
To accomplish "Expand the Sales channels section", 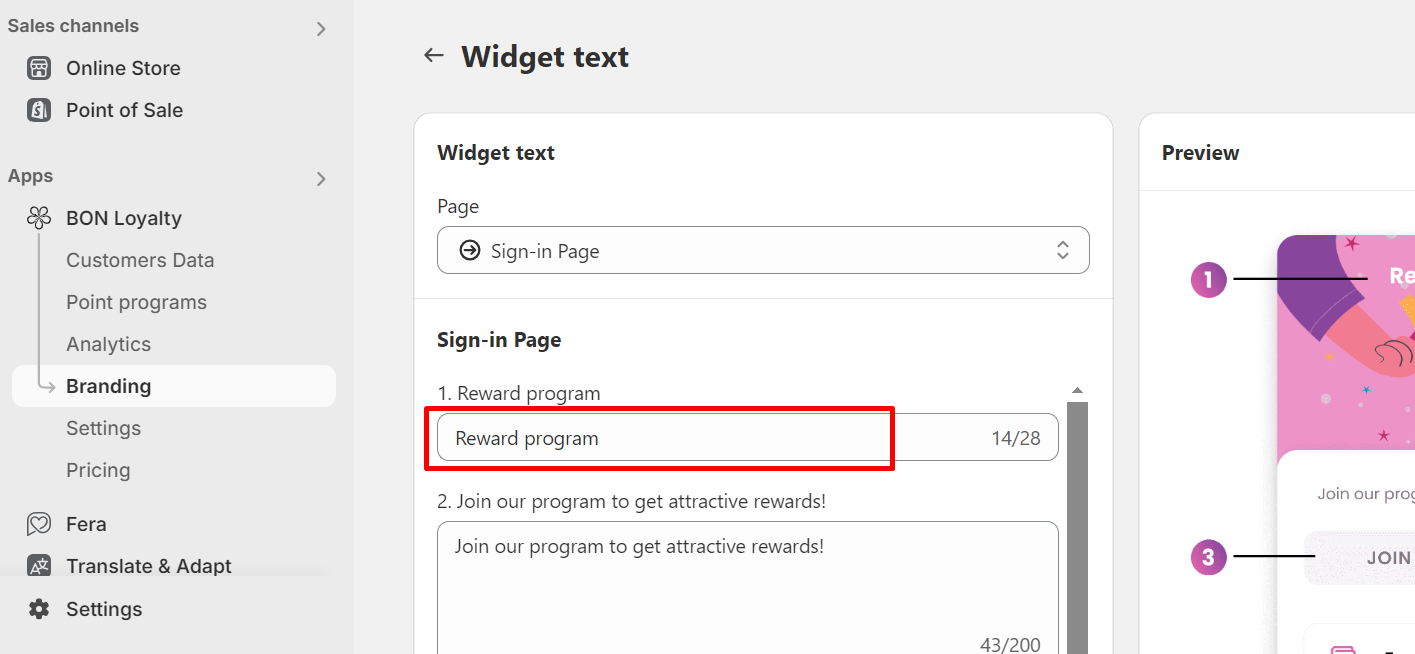I will click(321, 29).
